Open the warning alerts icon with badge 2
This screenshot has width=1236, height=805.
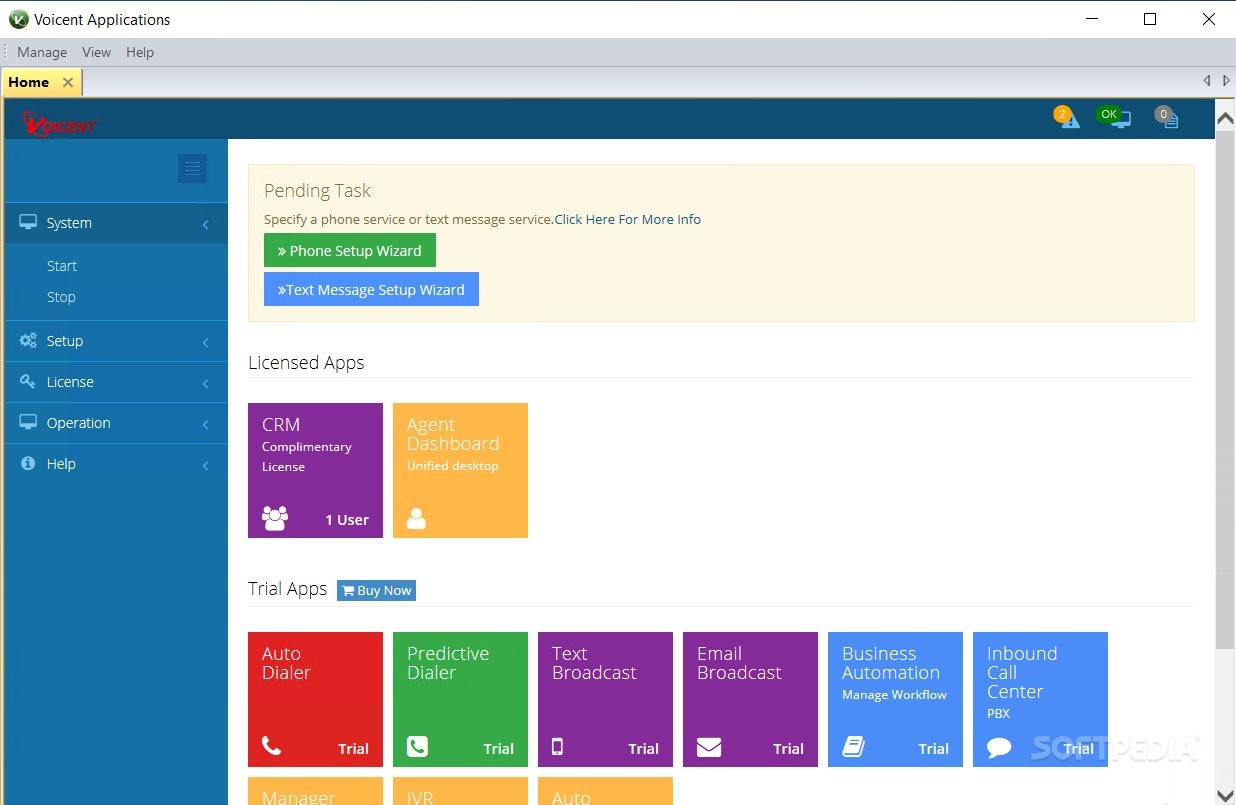click(1068, 118)
